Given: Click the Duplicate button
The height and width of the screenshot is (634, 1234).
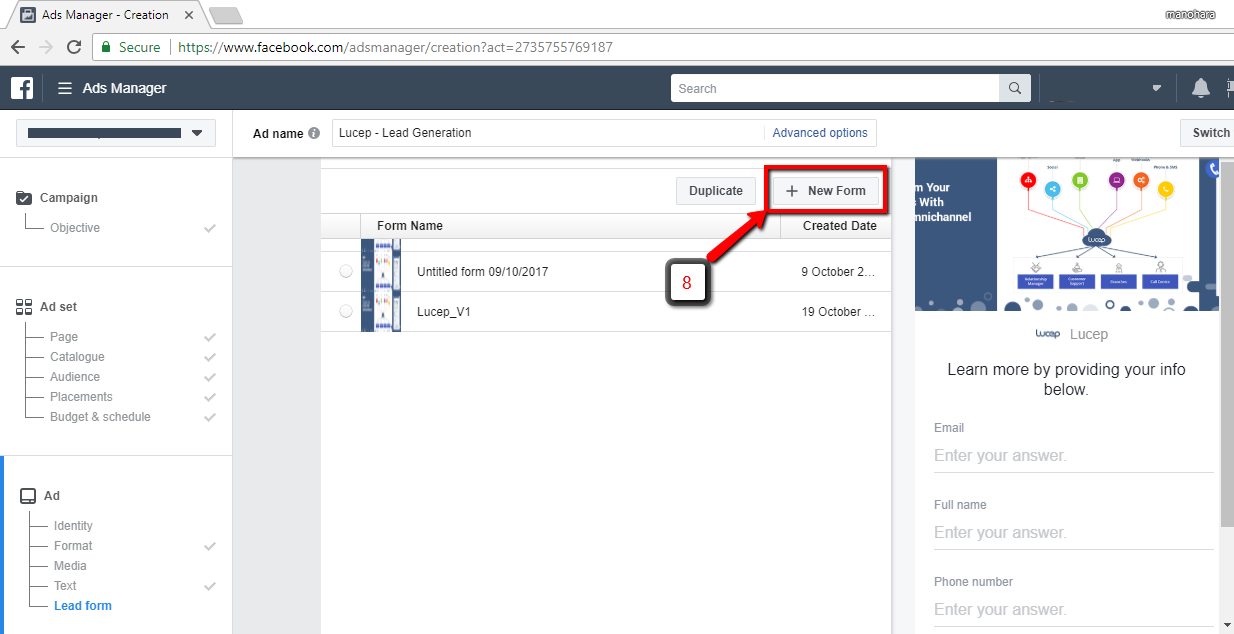Looking at the screenshot, I should (716, 191).
